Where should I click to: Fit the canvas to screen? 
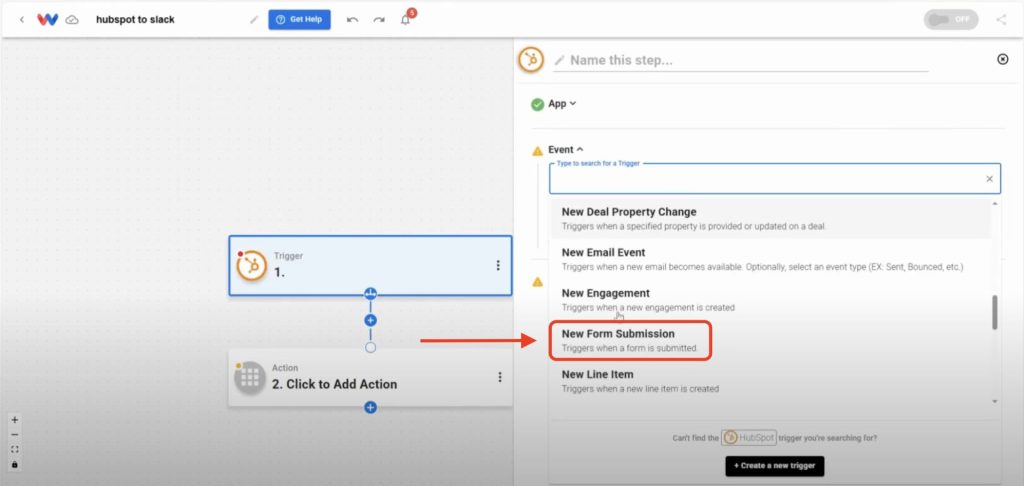[x=15, y=449]
